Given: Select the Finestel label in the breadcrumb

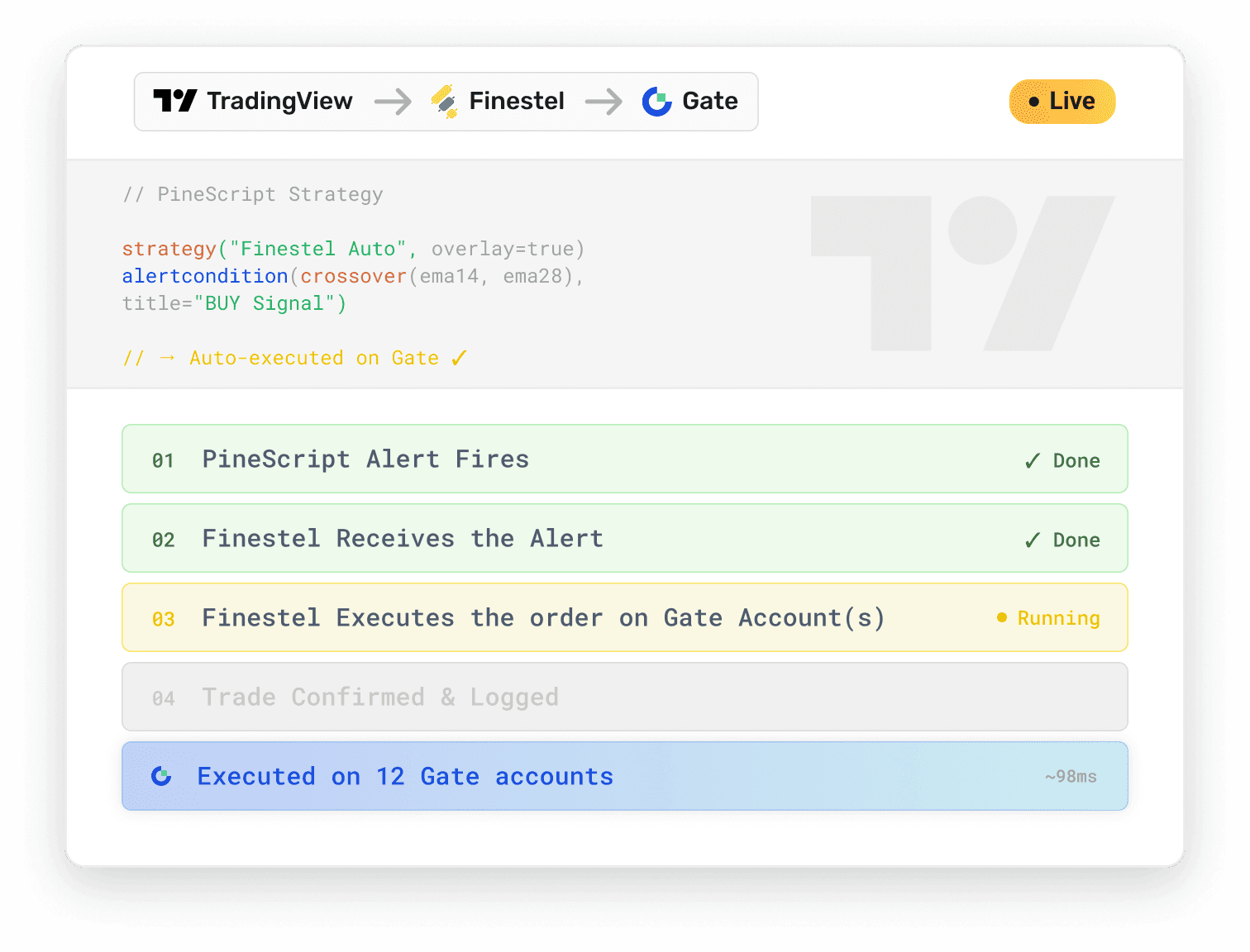Looking at the screenshot, I should (517, 101).
